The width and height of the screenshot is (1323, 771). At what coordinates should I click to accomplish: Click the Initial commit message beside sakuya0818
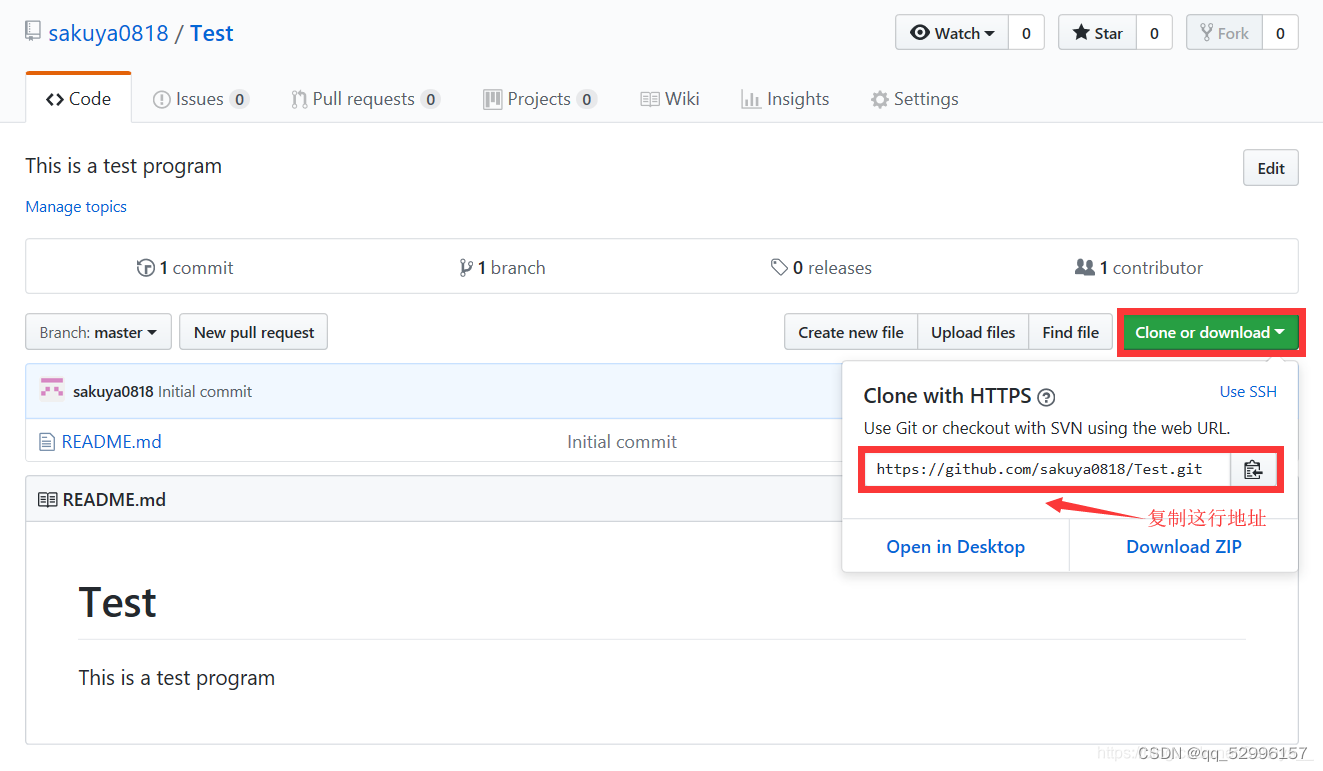[x=205, y=392]
